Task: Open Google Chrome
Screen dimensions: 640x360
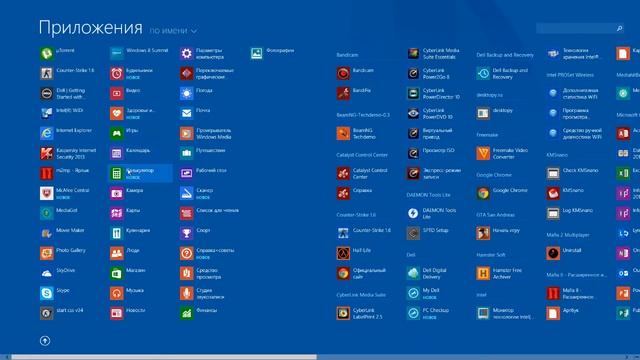Action: tap(502, 193)
